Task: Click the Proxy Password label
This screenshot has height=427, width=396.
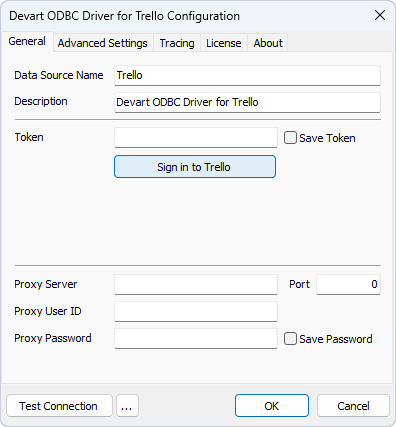Action: coord(53,338)
